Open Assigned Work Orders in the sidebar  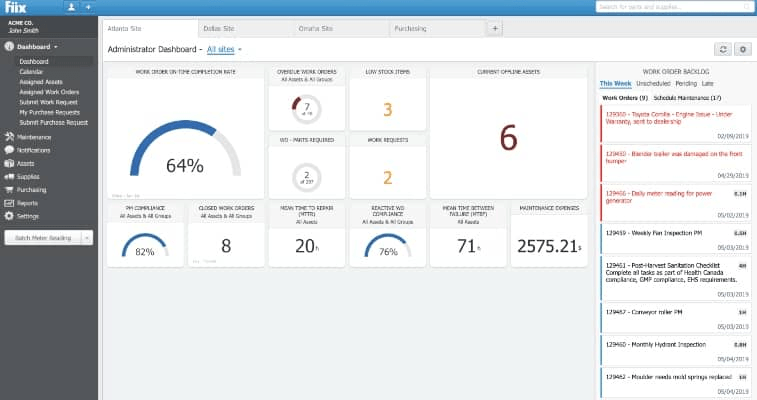point(49,92)
